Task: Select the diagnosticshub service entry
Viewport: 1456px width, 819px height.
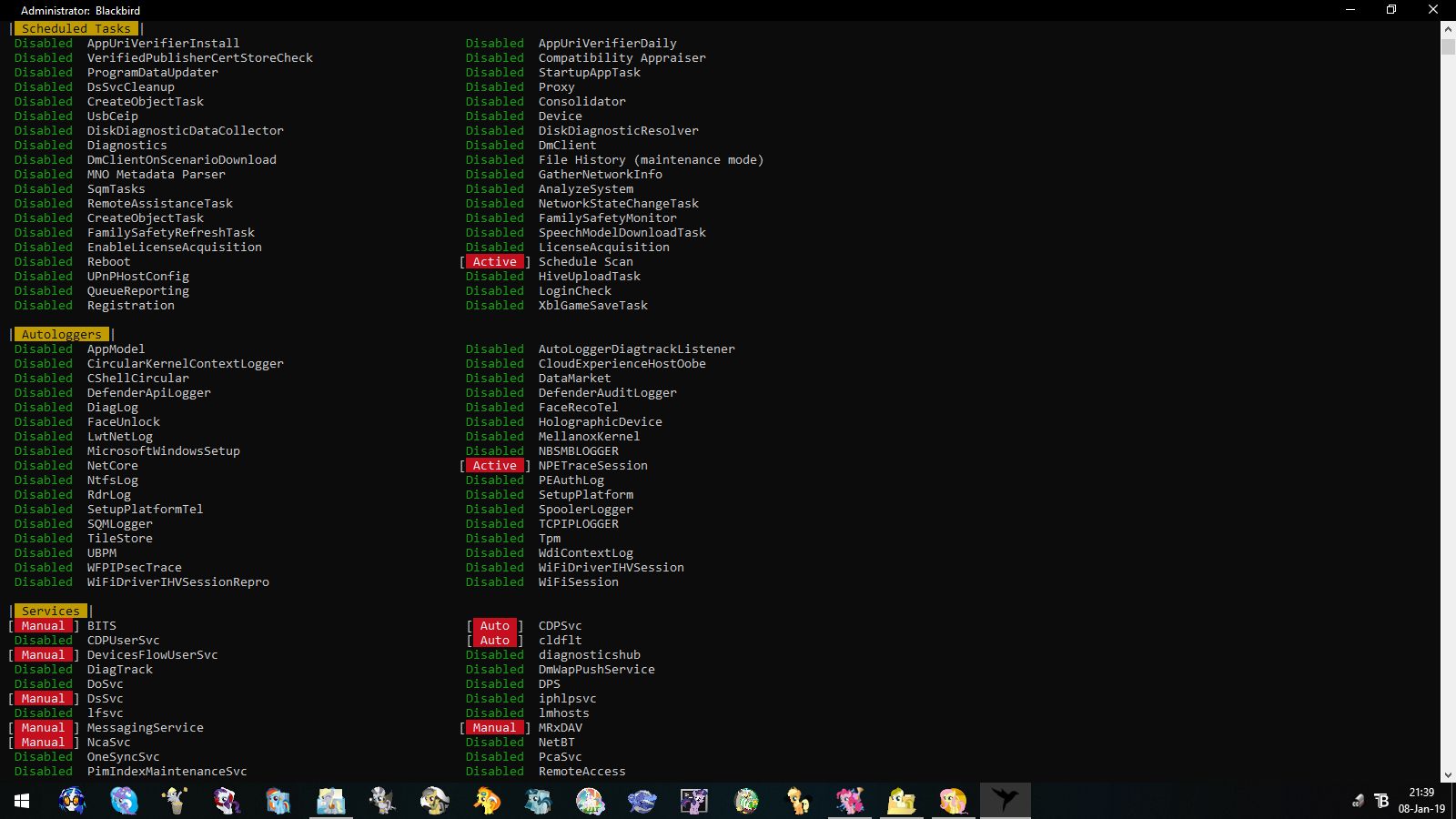Action: click(x=590, y=654)
